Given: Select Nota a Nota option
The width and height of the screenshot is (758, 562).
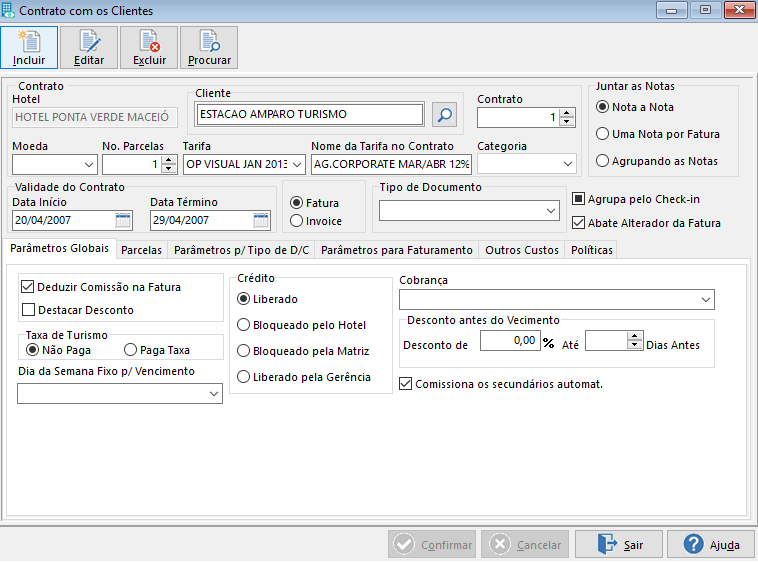Looking at the screenshot, I should pos(635,107).
